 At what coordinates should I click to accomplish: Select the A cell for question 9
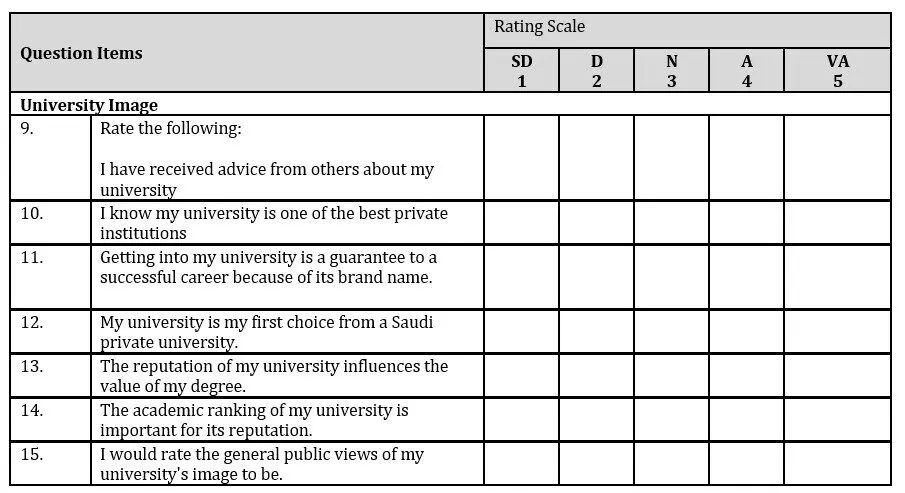746,158
